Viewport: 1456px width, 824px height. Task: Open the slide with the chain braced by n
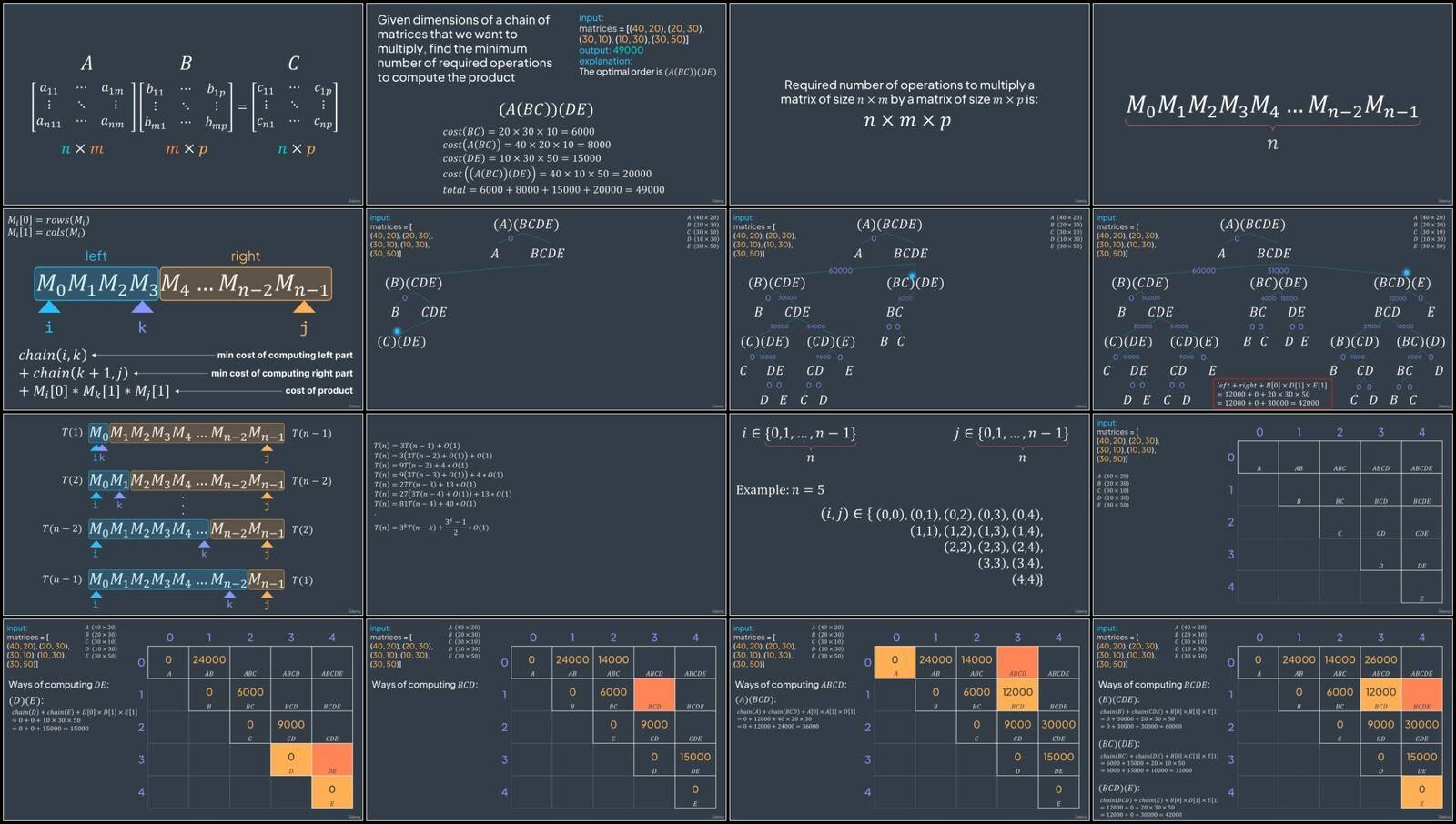(x=1272, y=104)
